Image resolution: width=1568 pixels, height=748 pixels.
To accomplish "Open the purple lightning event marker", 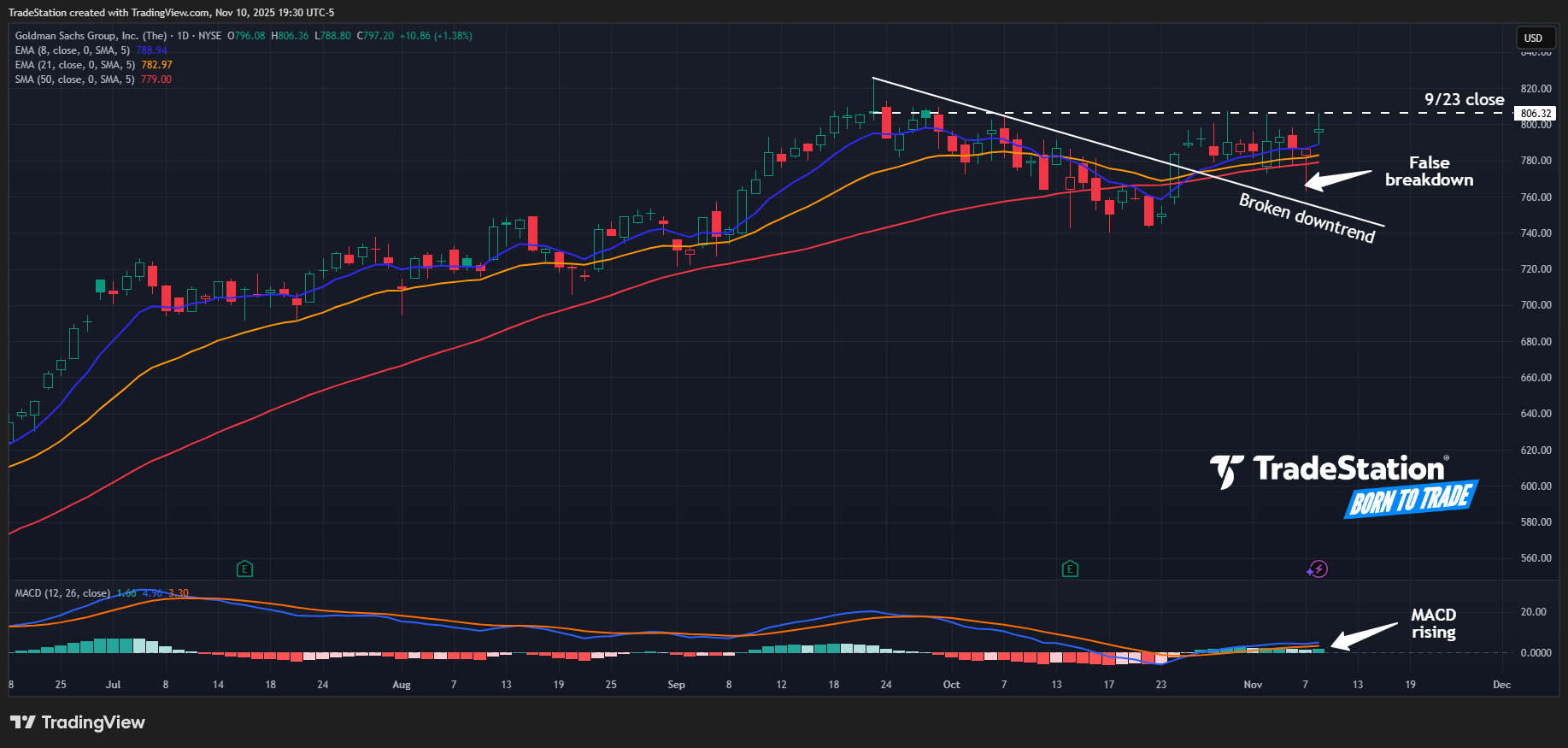I will point(1318,569).
